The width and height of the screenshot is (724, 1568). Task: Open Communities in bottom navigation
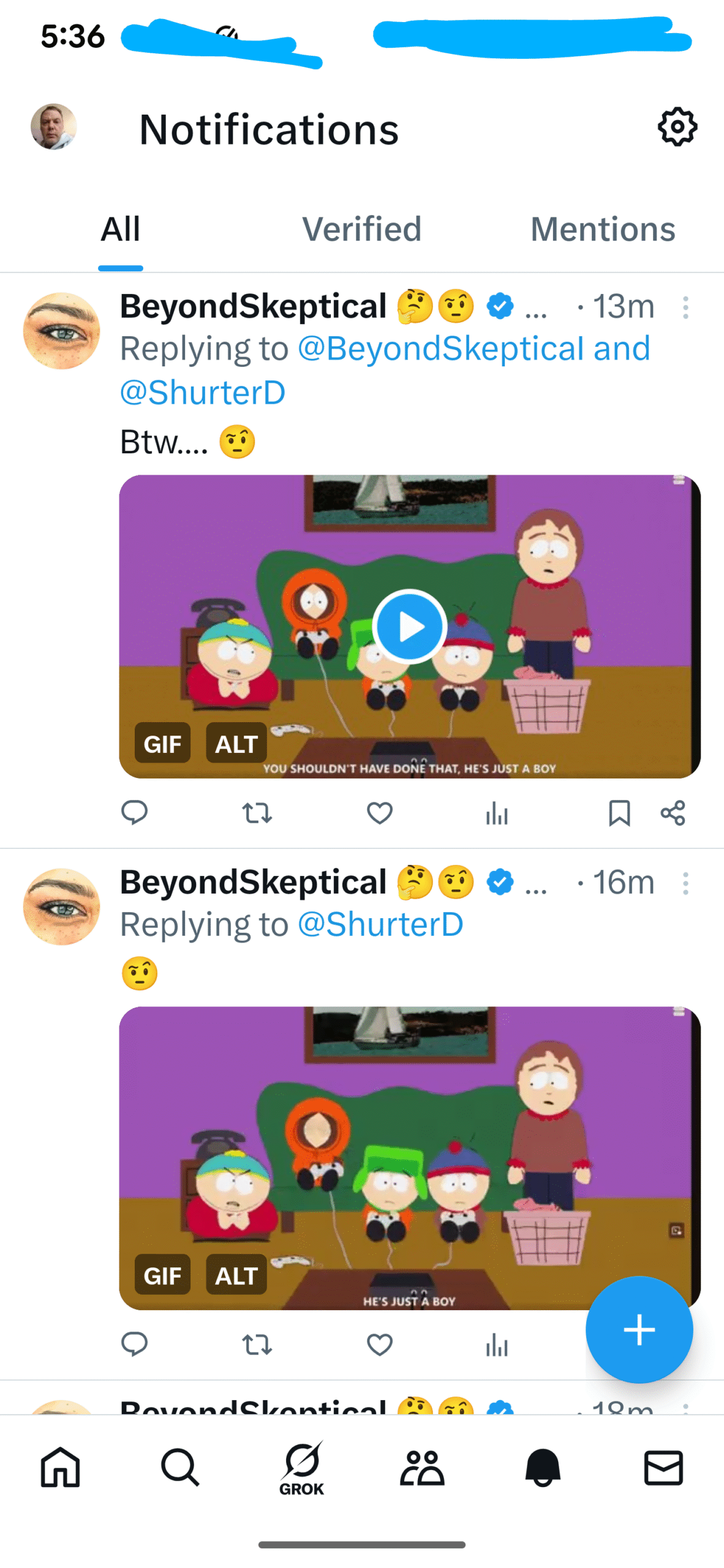coord(422,1468)
